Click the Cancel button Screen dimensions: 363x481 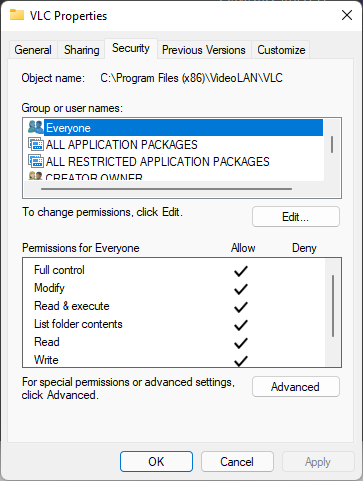point(237,462)
